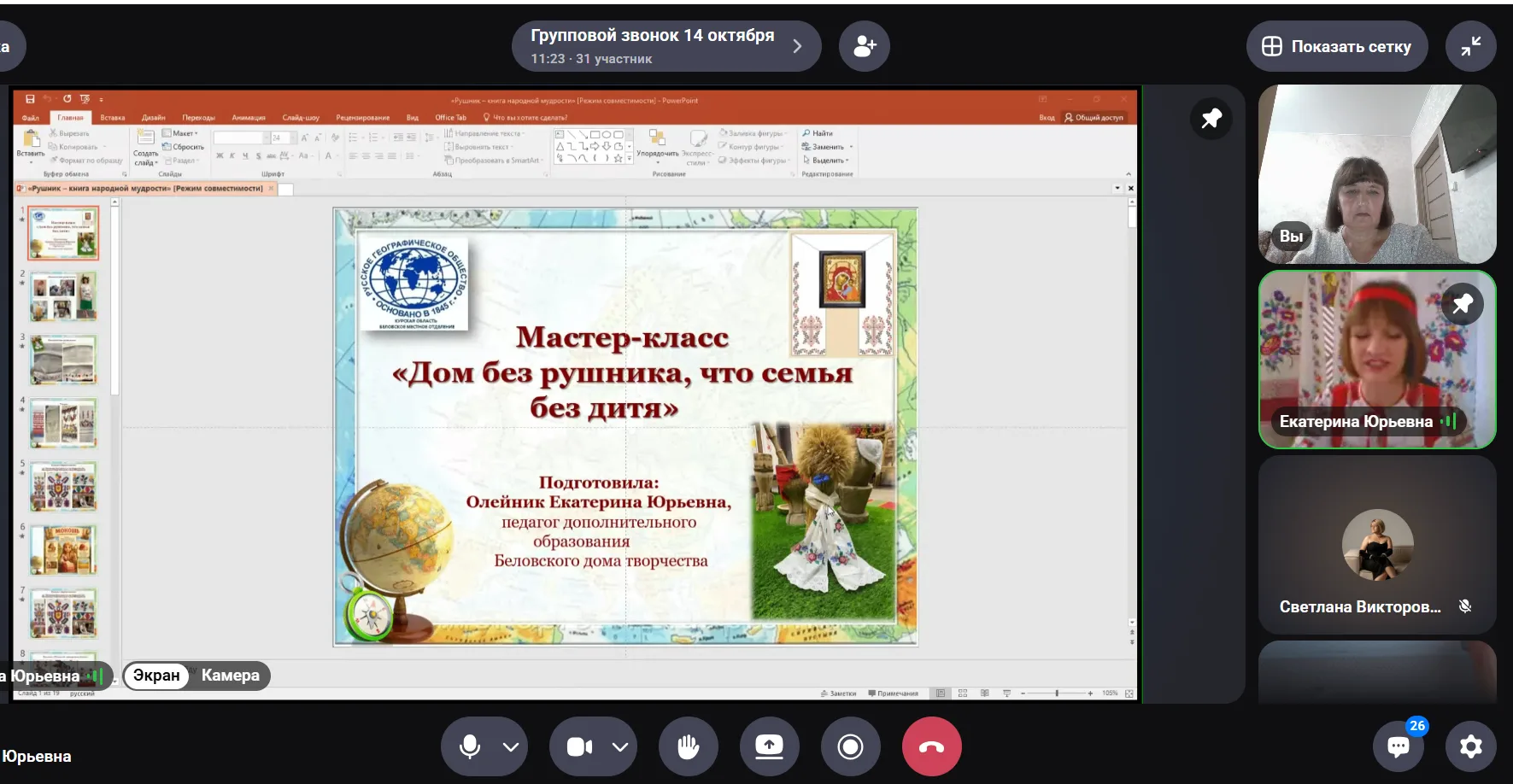Screen dimensions: 1513x784
Task: Open PowerPoint 'Анимация' ribbon tab
Action: click(249, 118)
